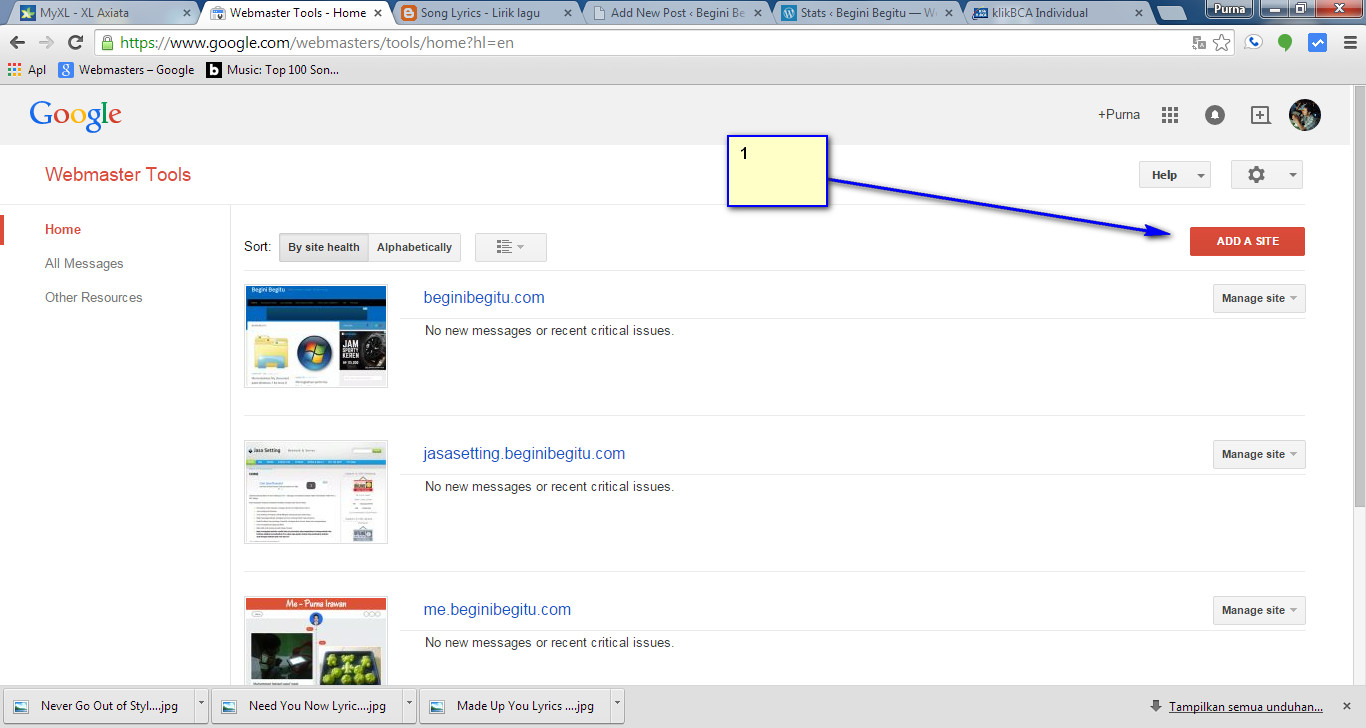
Task: Open Manage site for jasasetting.beginibegitu.com
Action: click(1259, 454)
